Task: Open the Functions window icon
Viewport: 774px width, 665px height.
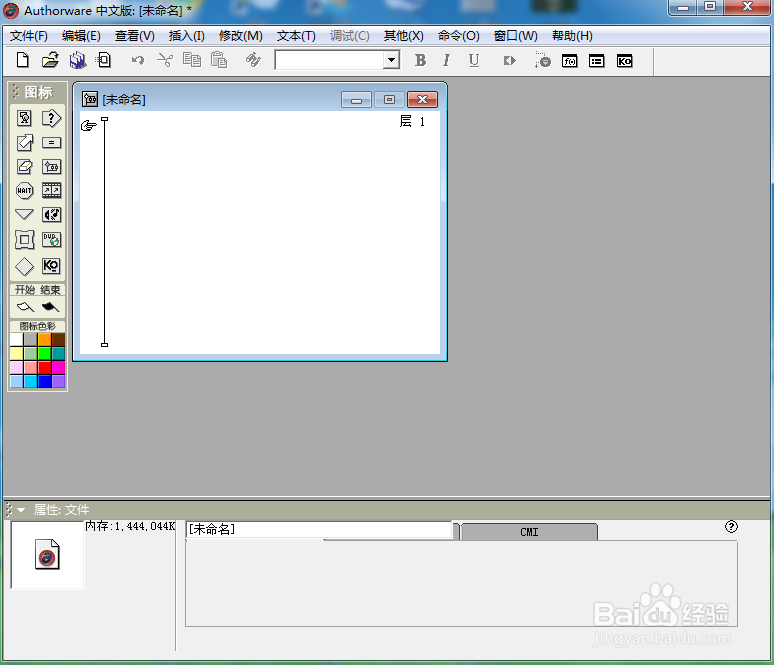Action: (570, 61)
